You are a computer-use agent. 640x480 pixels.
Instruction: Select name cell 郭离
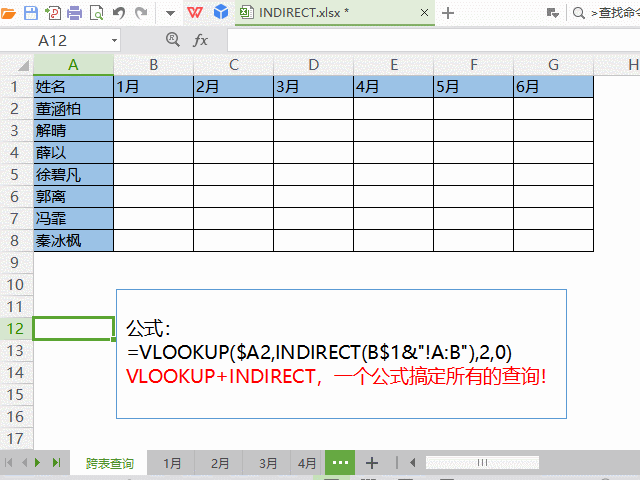pos(73,197)
